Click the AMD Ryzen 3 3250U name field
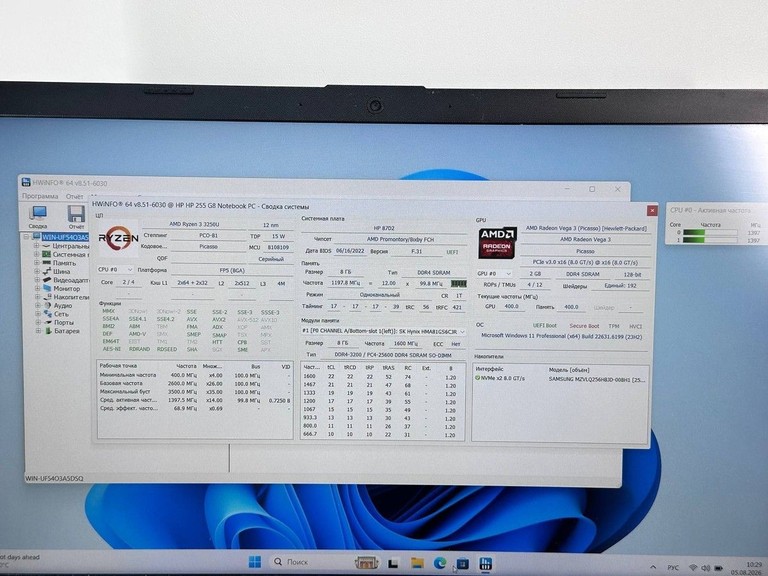The image size is (768, 576). tap(194, 224)
